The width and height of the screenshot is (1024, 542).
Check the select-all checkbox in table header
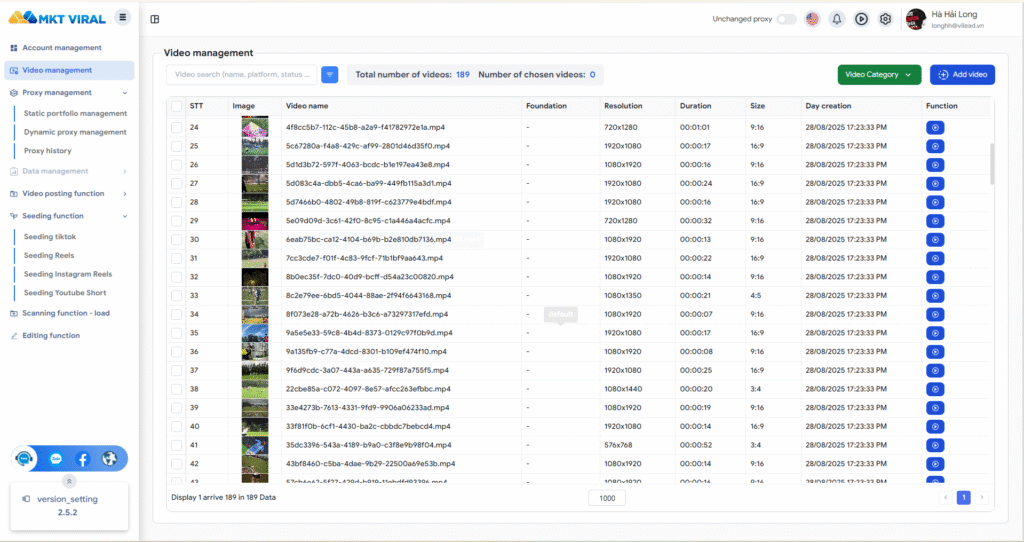176,106
